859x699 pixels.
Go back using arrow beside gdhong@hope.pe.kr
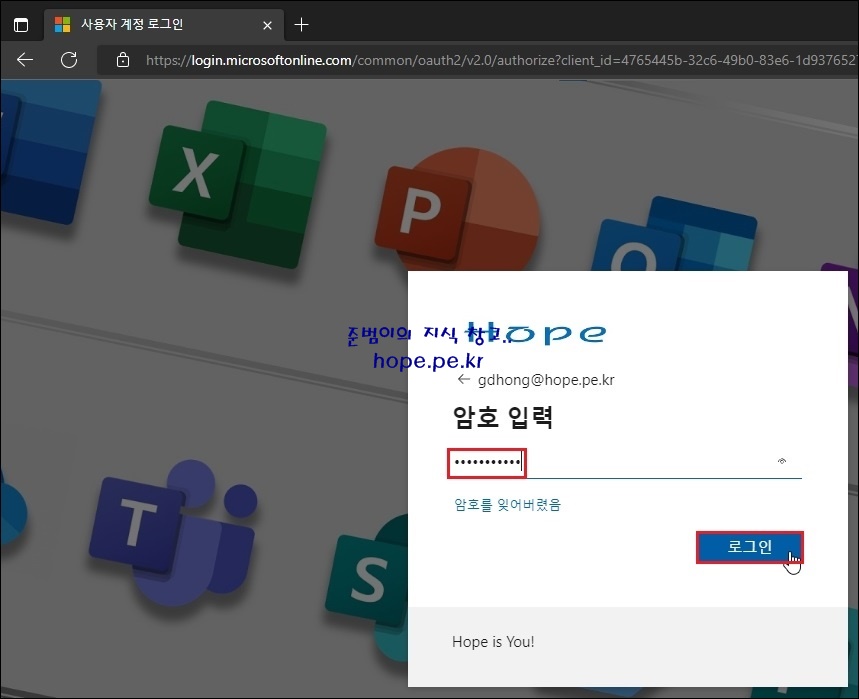pyautogui.click(x=463, y=379)
